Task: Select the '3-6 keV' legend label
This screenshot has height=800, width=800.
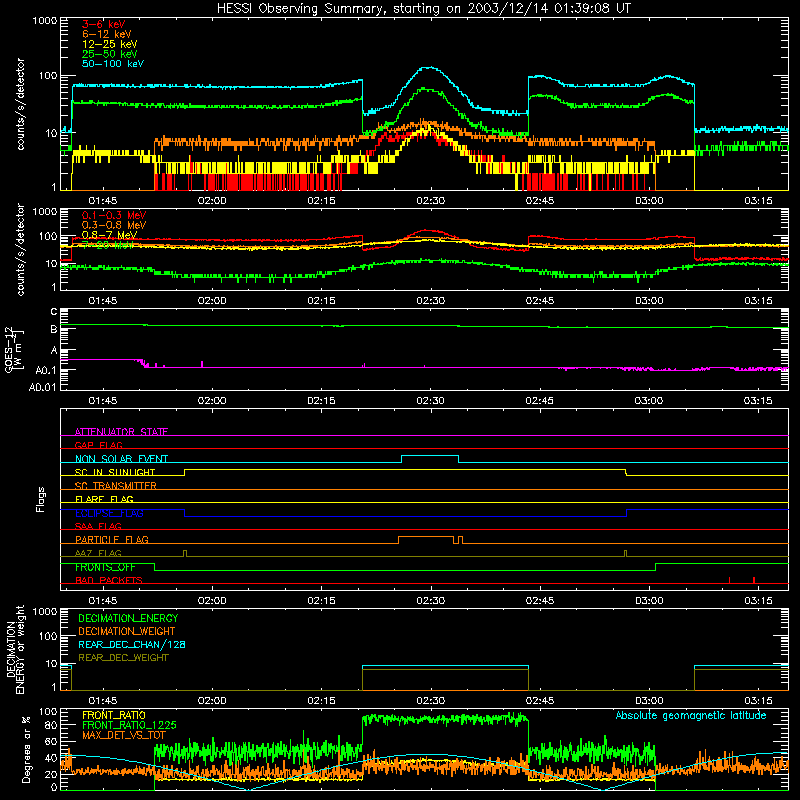Action: (104, 24)
